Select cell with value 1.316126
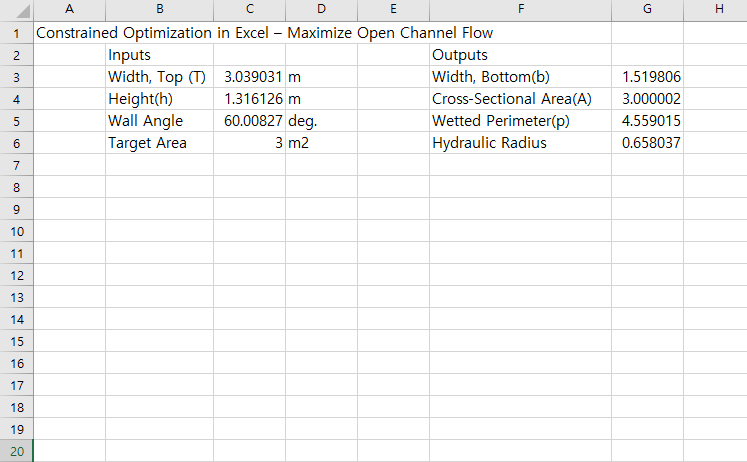Viewport: 747px width, 462px height. click(x=250, y=99)
